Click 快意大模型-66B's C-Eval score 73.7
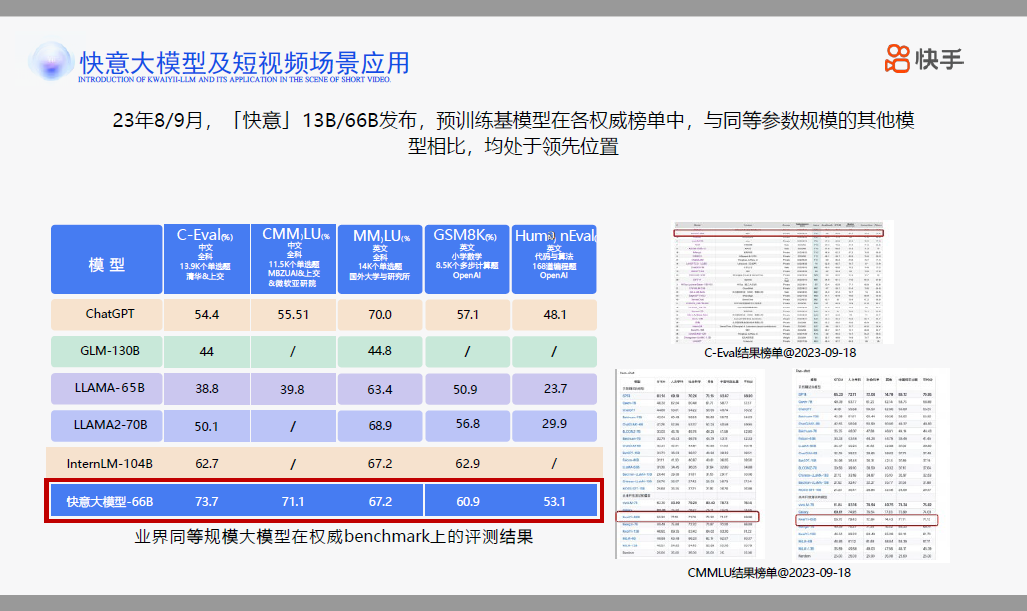The image size is (1027, 611). 206,502
